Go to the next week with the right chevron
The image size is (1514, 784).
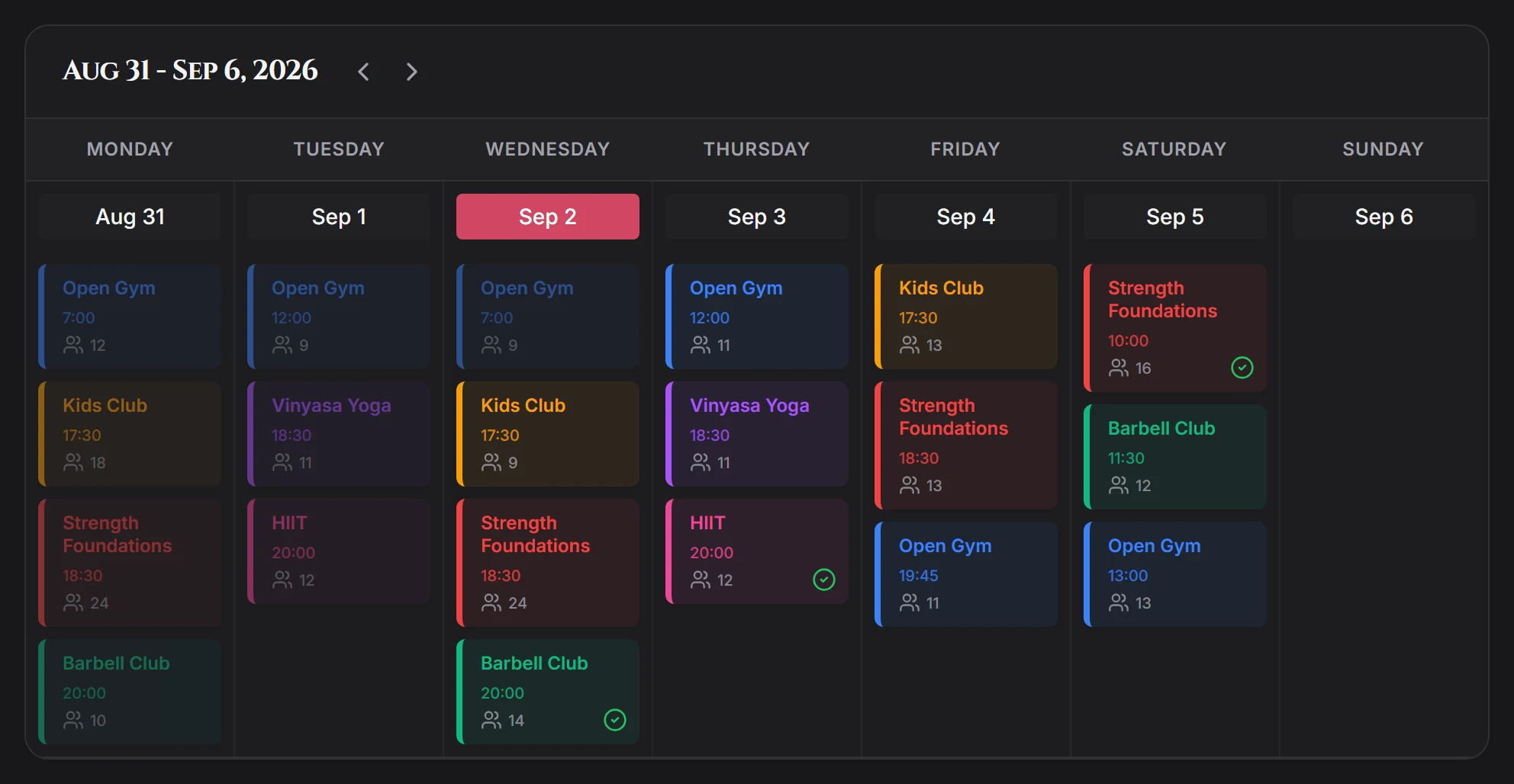pyautogui.click(x=411, y=72)
